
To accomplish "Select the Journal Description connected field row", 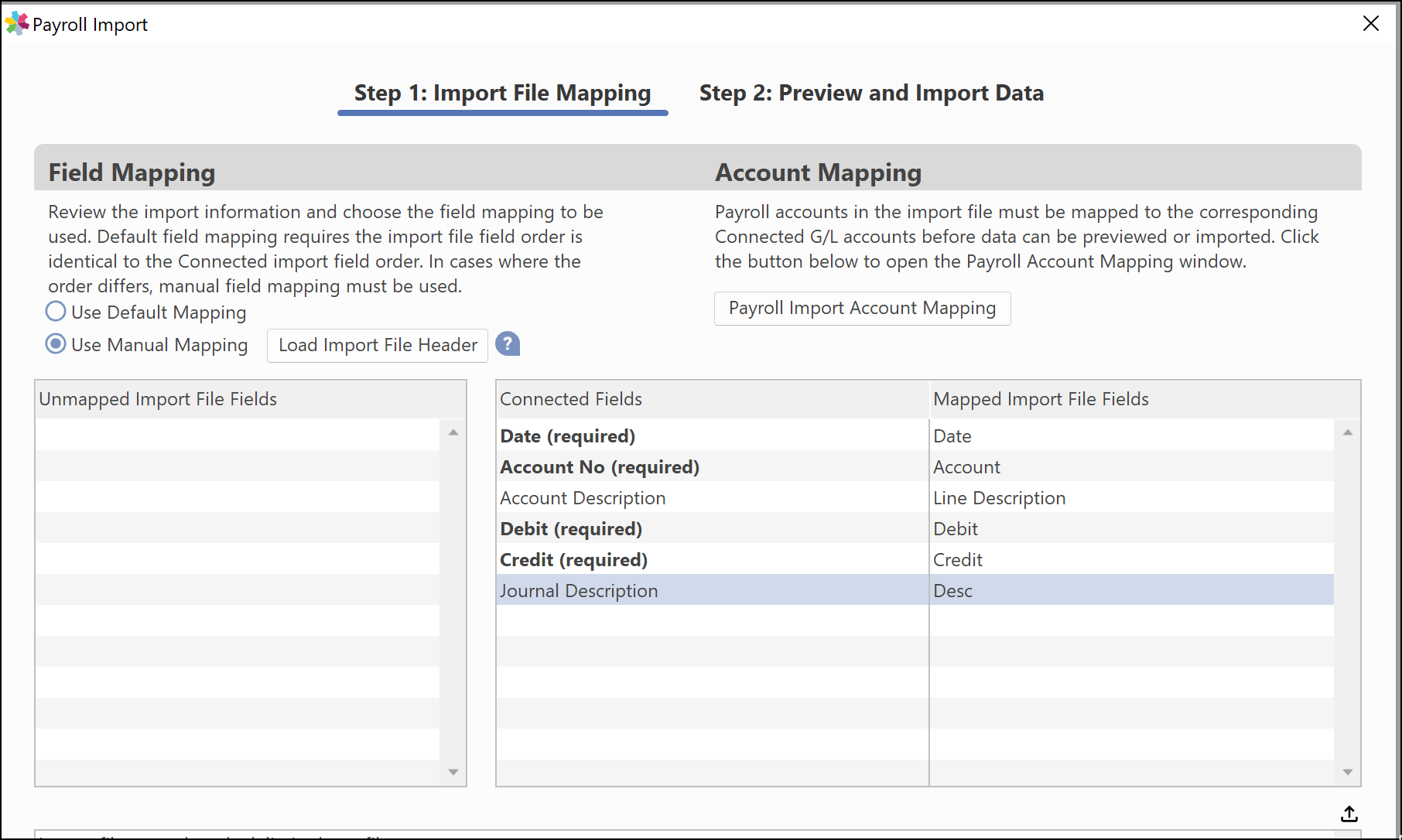I will [915, 590].
